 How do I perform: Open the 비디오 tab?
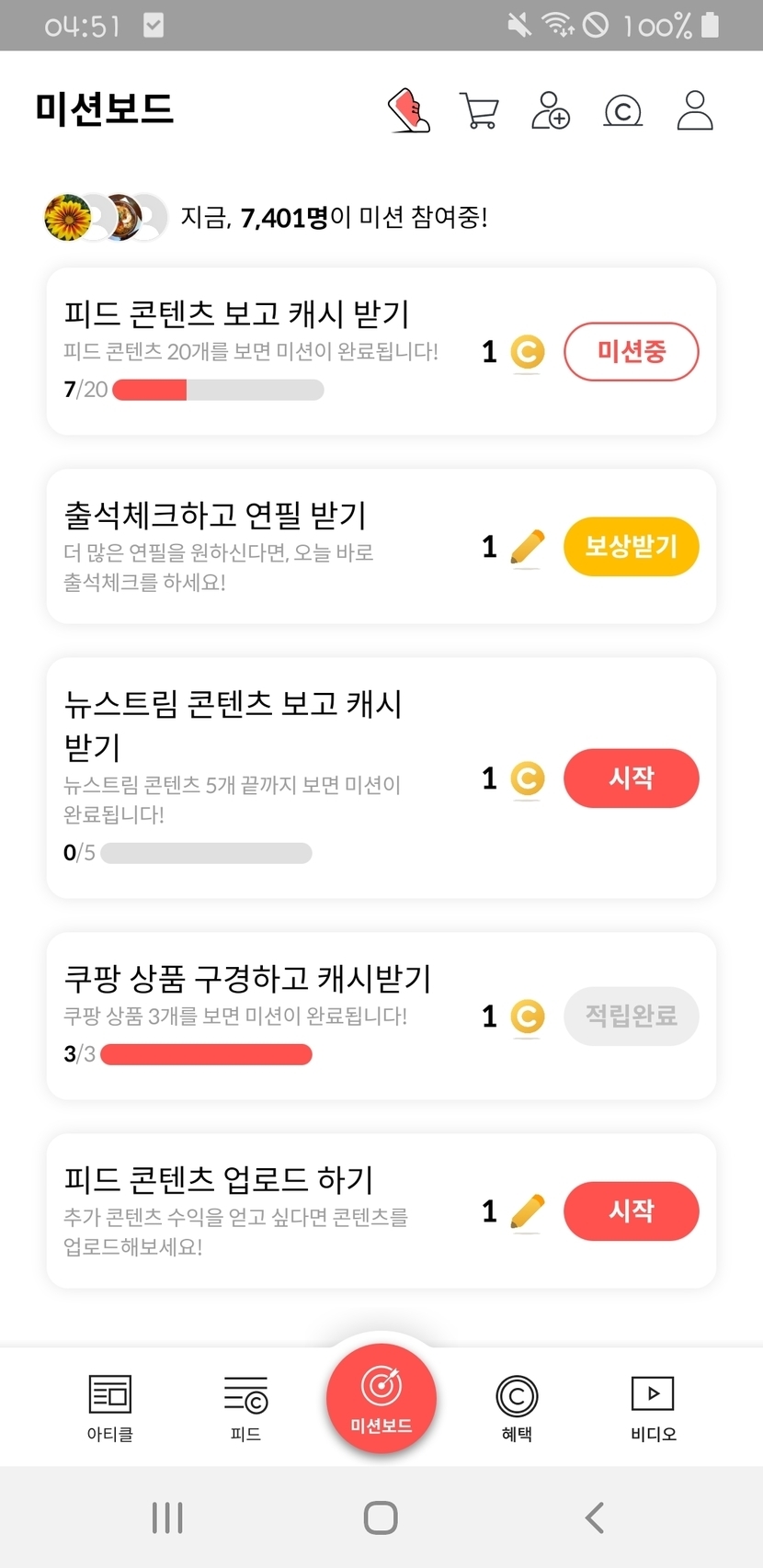point(653,1406)
